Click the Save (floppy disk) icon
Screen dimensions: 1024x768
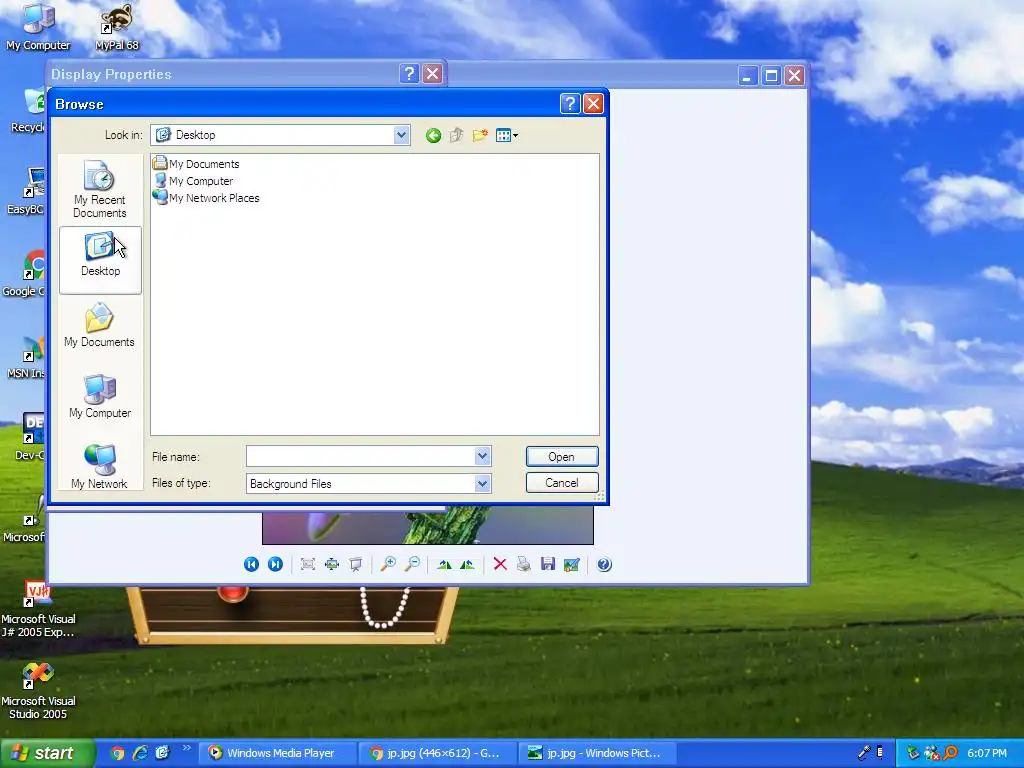[x=548, y=564]
